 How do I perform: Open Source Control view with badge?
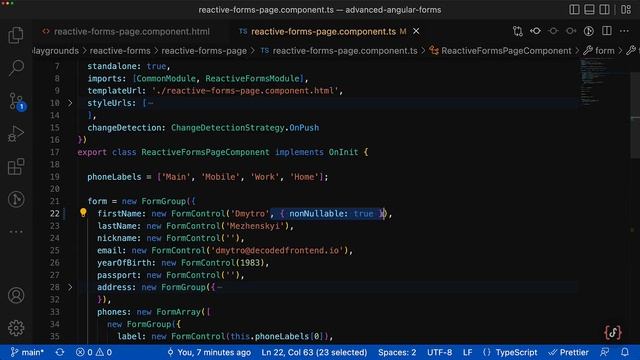pyautogui.click(x=17, y=102)
